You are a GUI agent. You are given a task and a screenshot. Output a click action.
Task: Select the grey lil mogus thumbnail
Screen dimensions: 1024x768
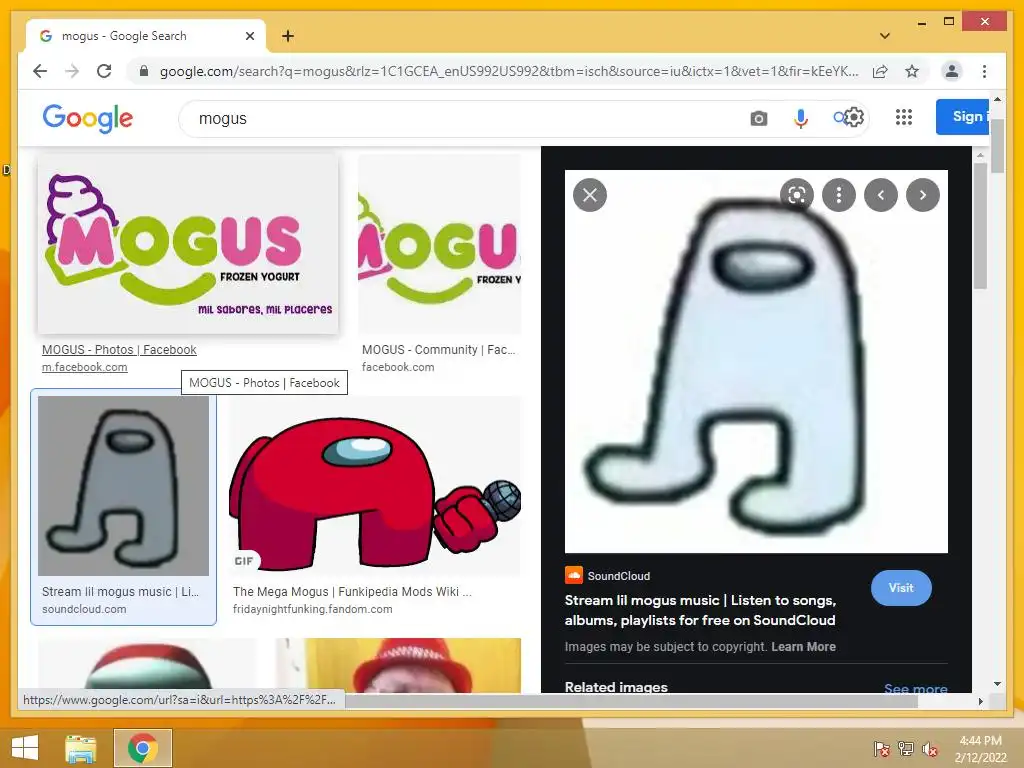pyautogui.click(x=123, y=486)
